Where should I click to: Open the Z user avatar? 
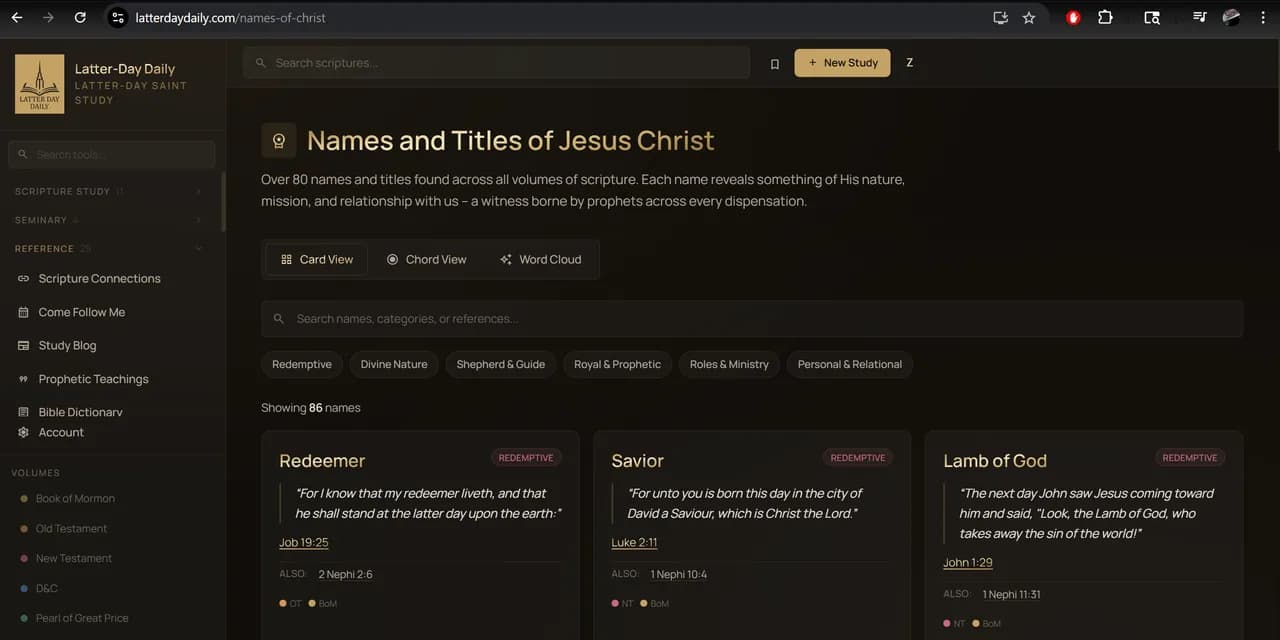pos(909,62)
